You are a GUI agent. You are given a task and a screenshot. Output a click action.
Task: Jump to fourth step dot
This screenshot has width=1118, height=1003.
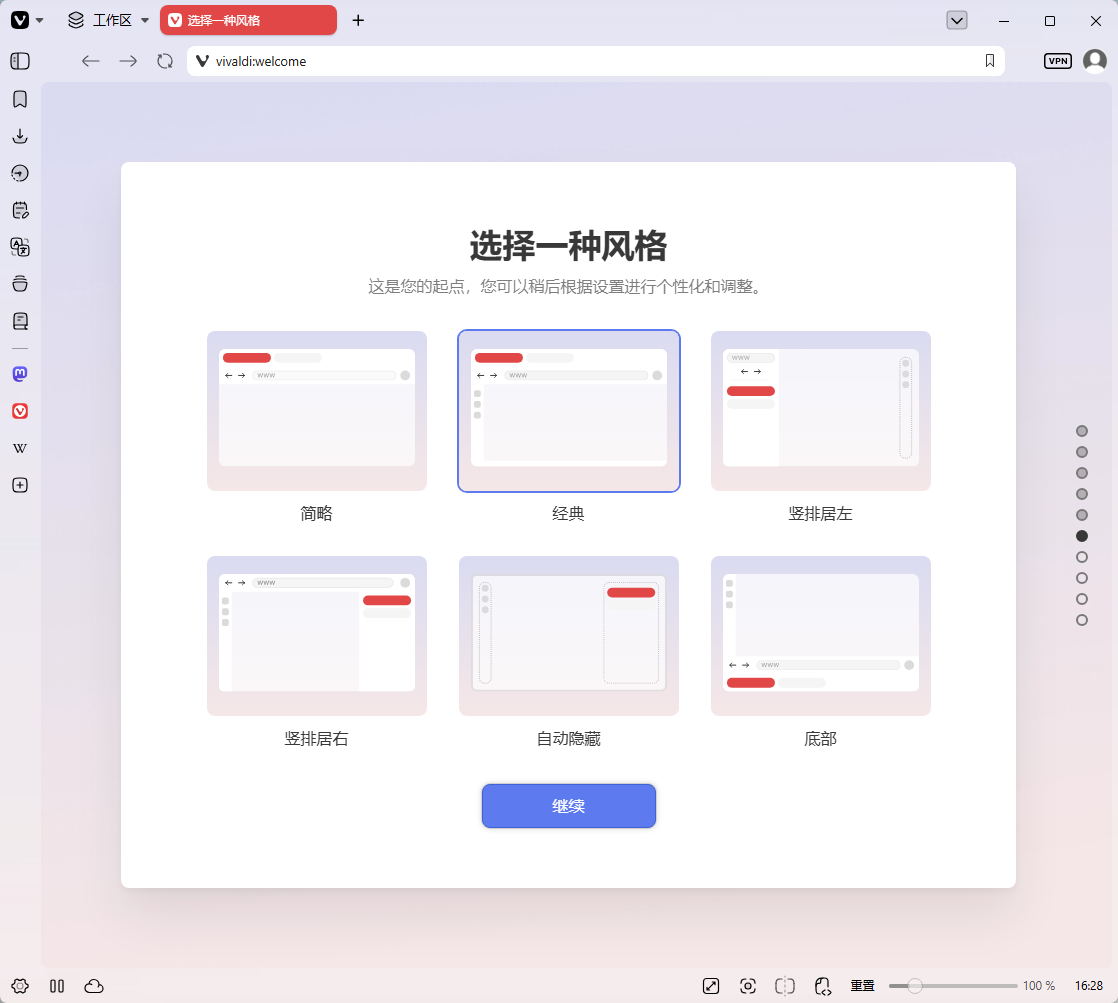1082,494
